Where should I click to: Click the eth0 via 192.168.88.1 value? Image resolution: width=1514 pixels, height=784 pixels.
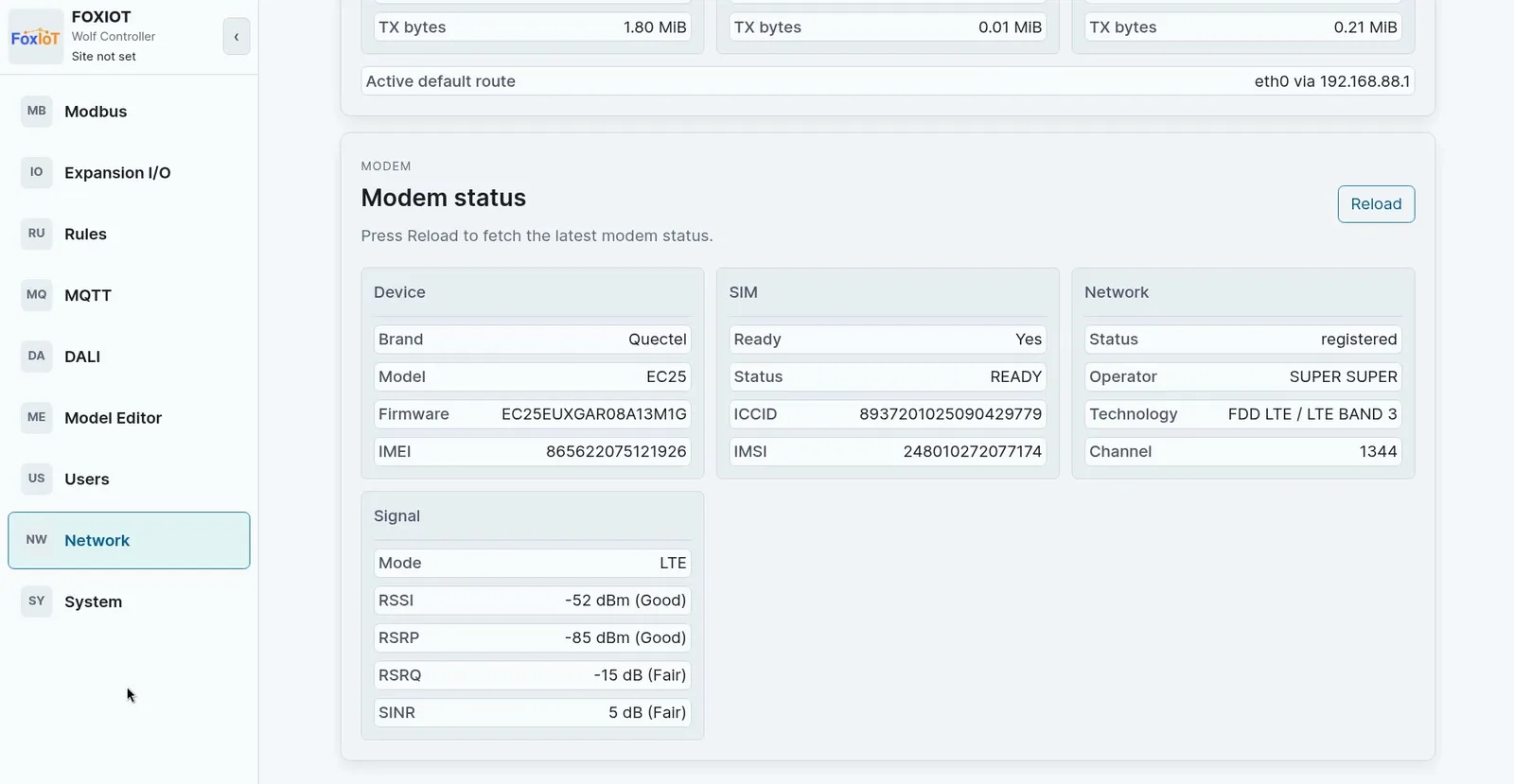pos(1332,81)
